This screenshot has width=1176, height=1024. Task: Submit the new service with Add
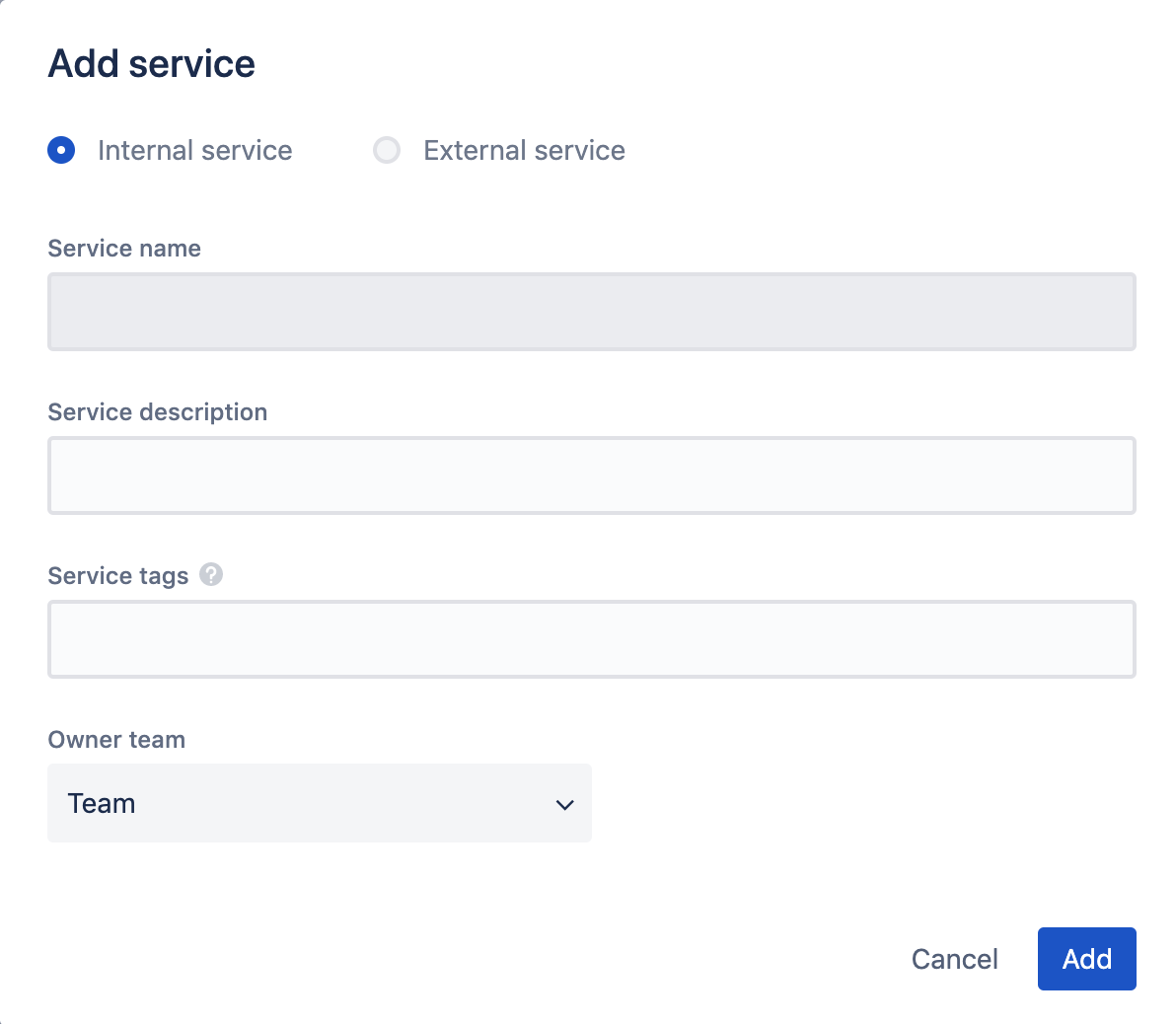(x=1086, y=959)
